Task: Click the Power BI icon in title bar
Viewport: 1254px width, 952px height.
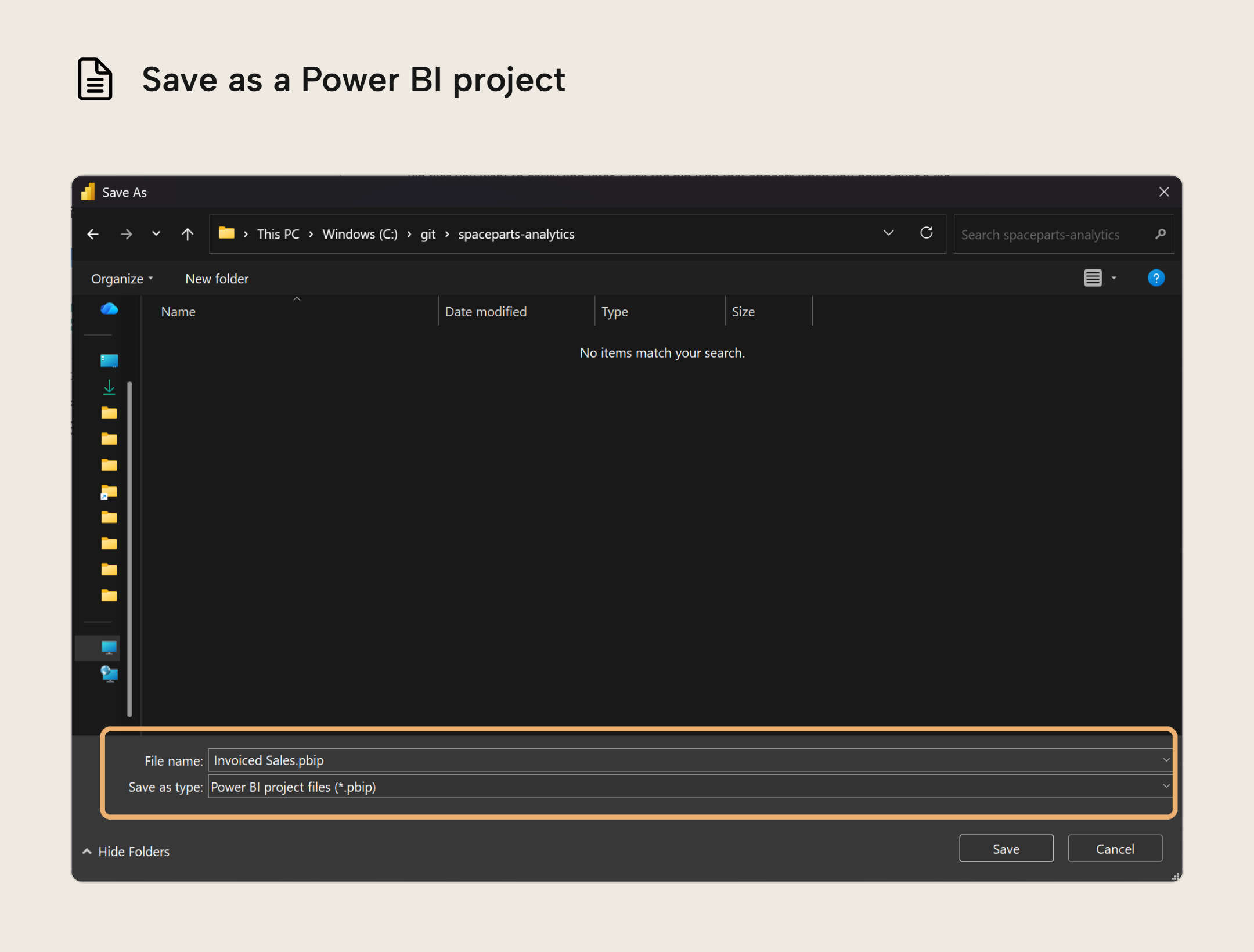Action: [88, 192]
